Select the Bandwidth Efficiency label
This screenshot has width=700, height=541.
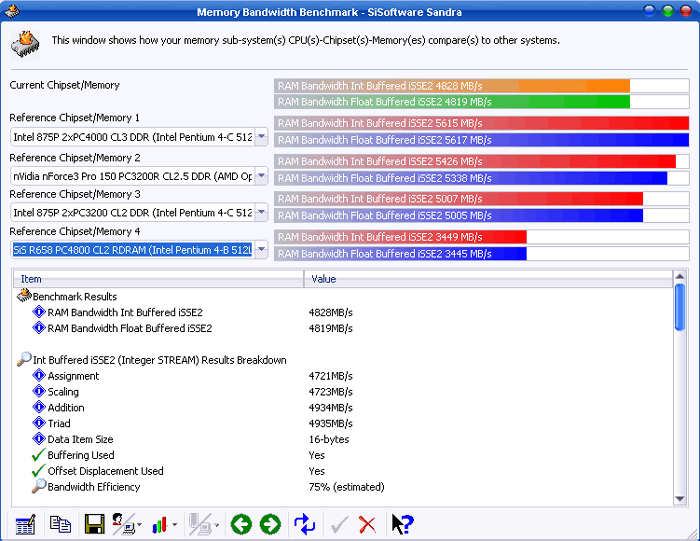(x=94, y=487)
